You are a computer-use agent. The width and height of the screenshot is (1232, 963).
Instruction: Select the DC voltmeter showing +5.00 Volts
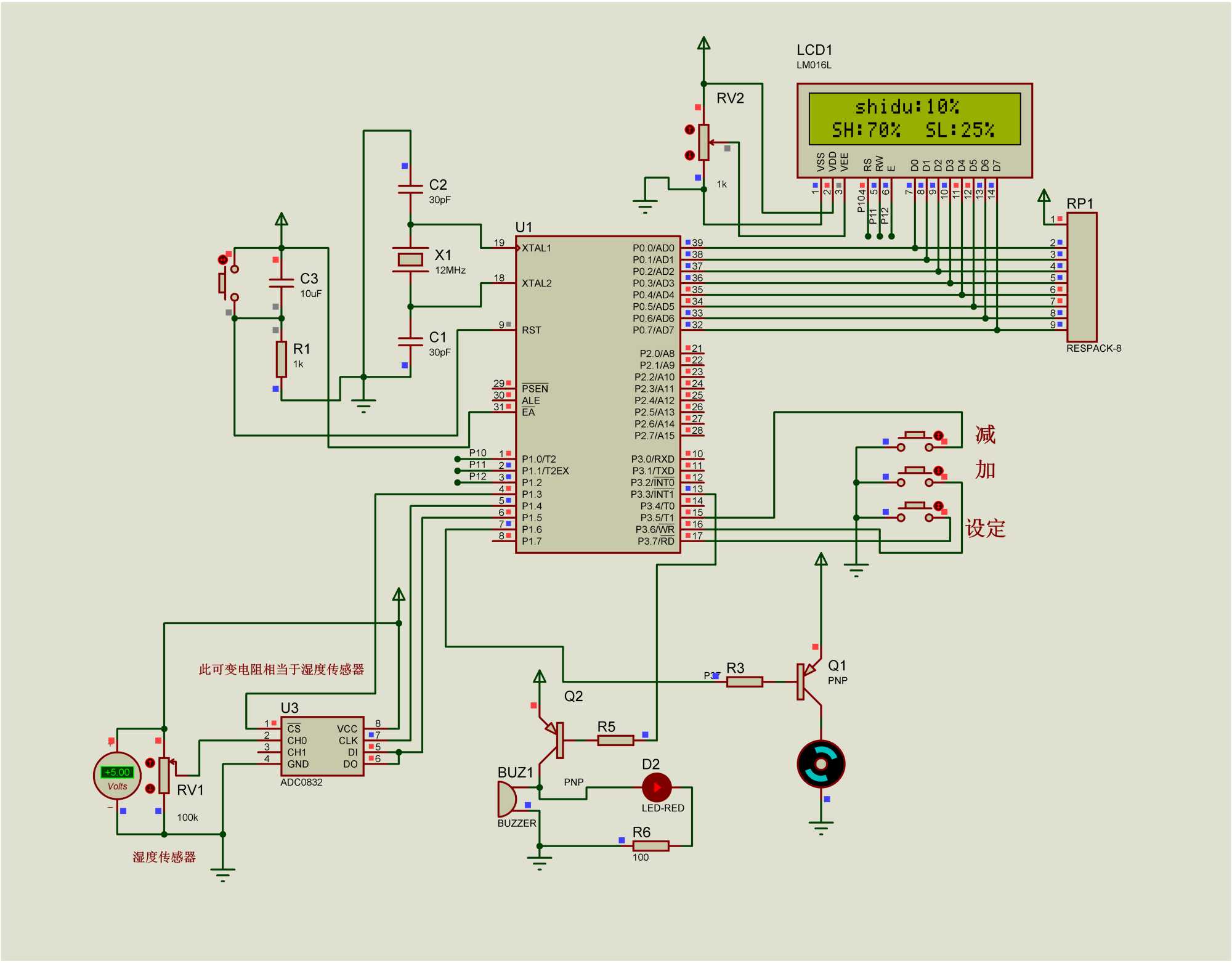click(117, 776)
